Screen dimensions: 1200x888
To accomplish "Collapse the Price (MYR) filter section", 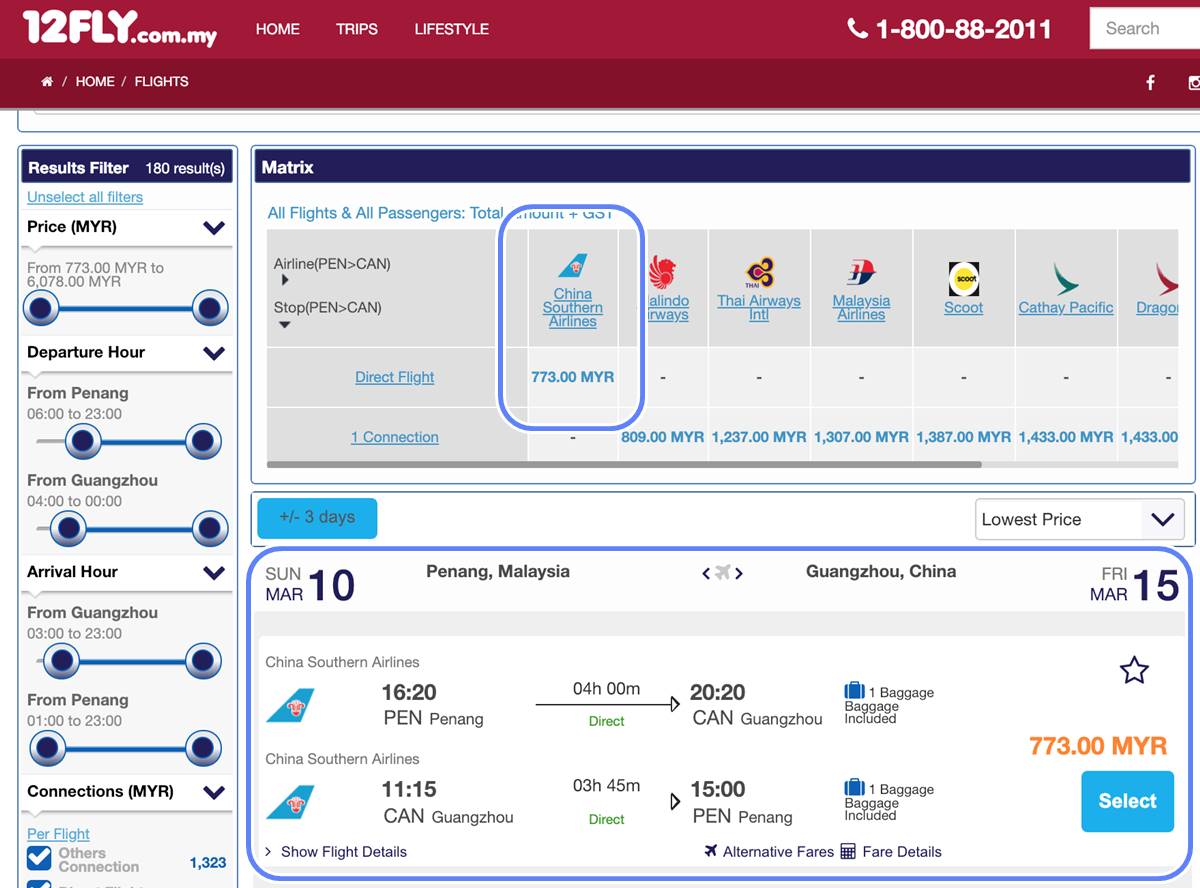I will (214, 228).
